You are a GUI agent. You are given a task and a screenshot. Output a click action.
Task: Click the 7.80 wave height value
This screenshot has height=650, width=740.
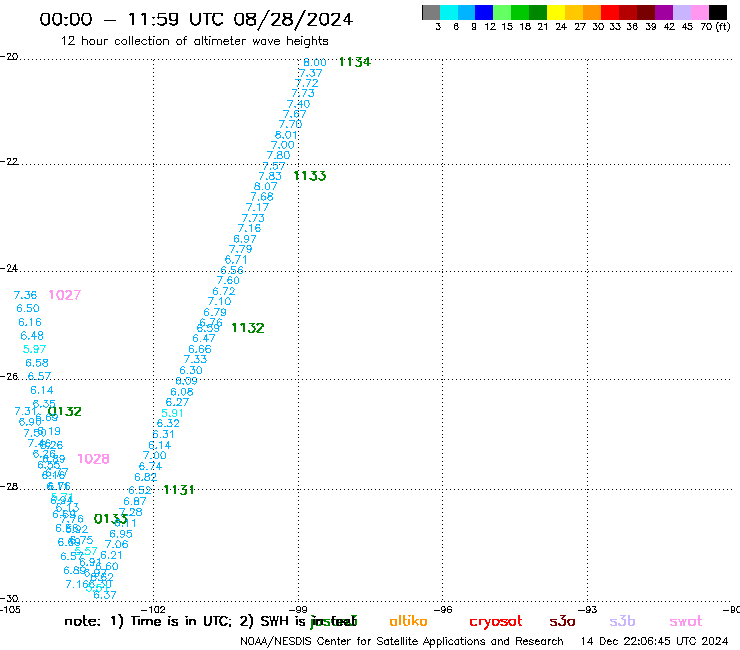tap(278, 155)
